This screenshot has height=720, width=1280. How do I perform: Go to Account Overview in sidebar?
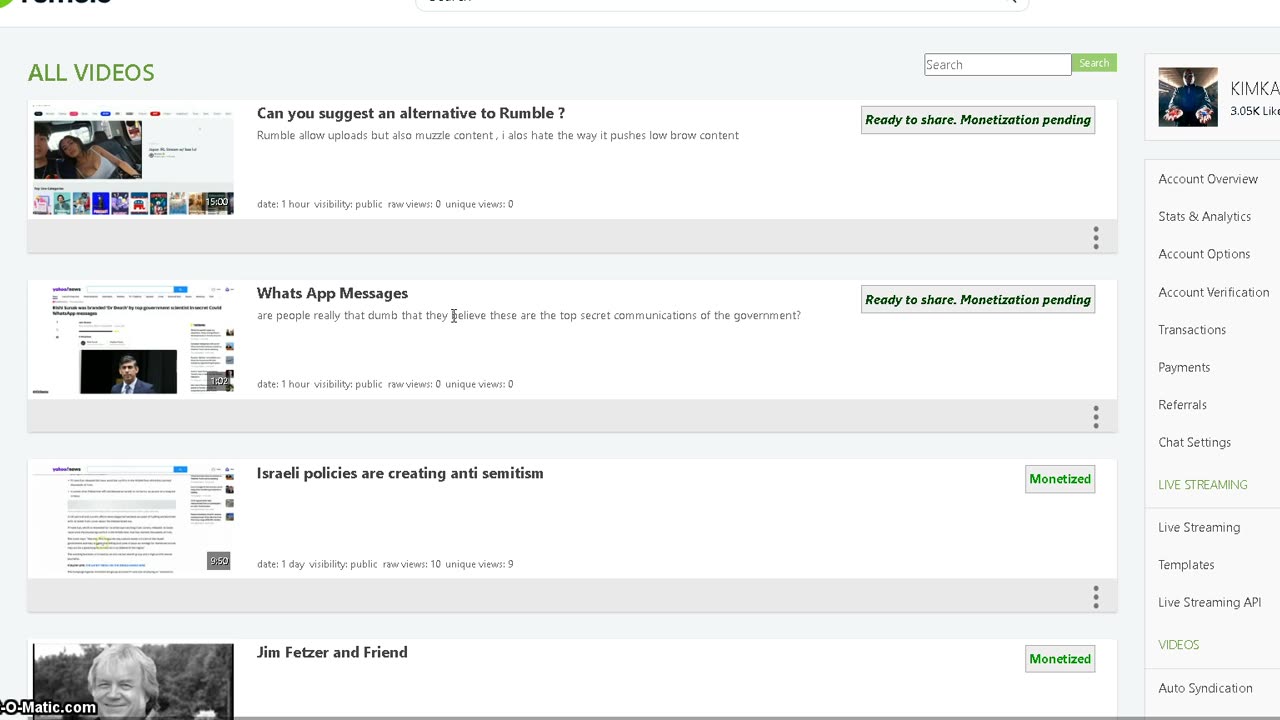pos(1208,179)
